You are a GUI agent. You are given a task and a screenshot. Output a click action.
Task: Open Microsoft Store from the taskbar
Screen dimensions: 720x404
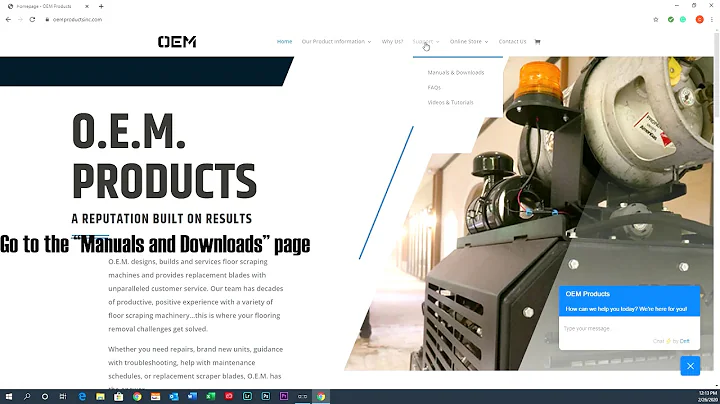point(118,396)
